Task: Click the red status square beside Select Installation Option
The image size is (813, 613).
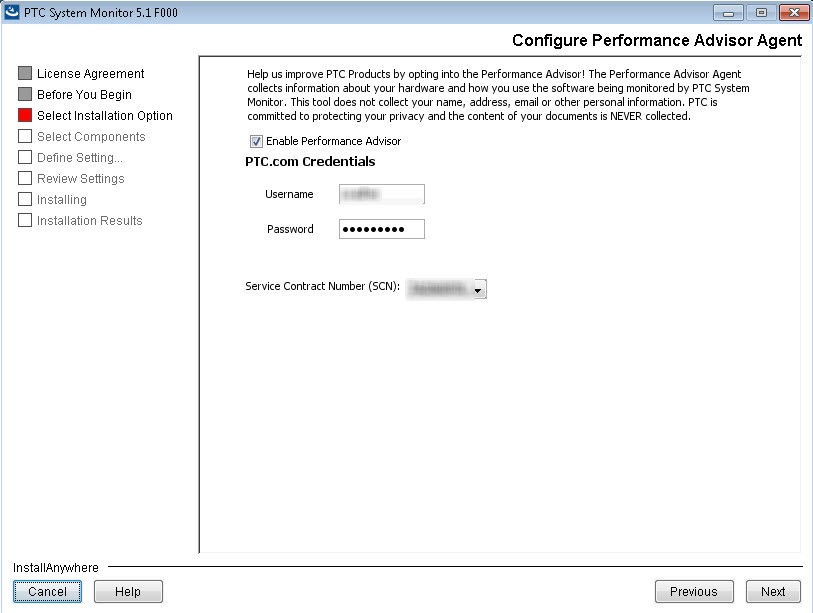Action: pyautogui.click(x=25, y=115)
